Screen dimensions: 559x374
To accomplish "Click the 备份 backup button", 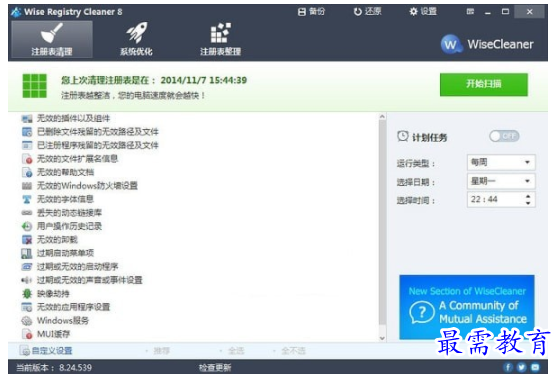I will click(x=311, y=11).
